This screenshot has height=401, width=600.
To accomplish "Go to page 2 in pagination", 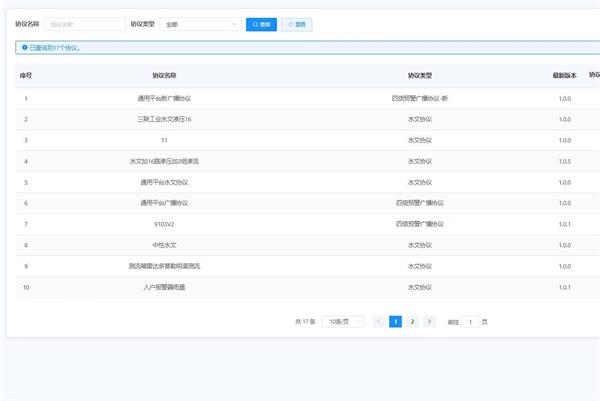I will (412, 322).
